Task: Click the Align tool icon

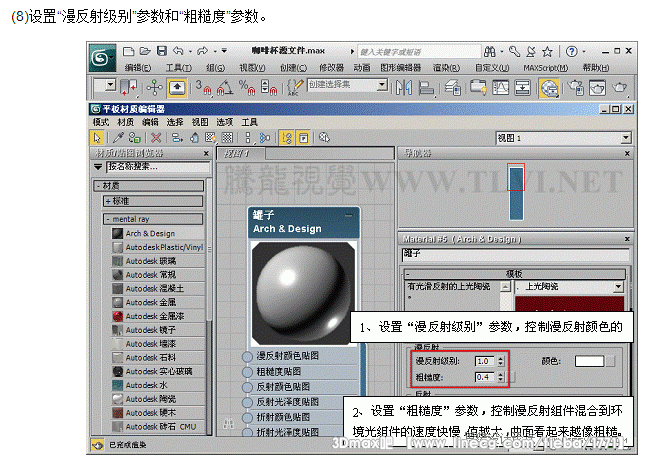Action: [x=426, y=87]
